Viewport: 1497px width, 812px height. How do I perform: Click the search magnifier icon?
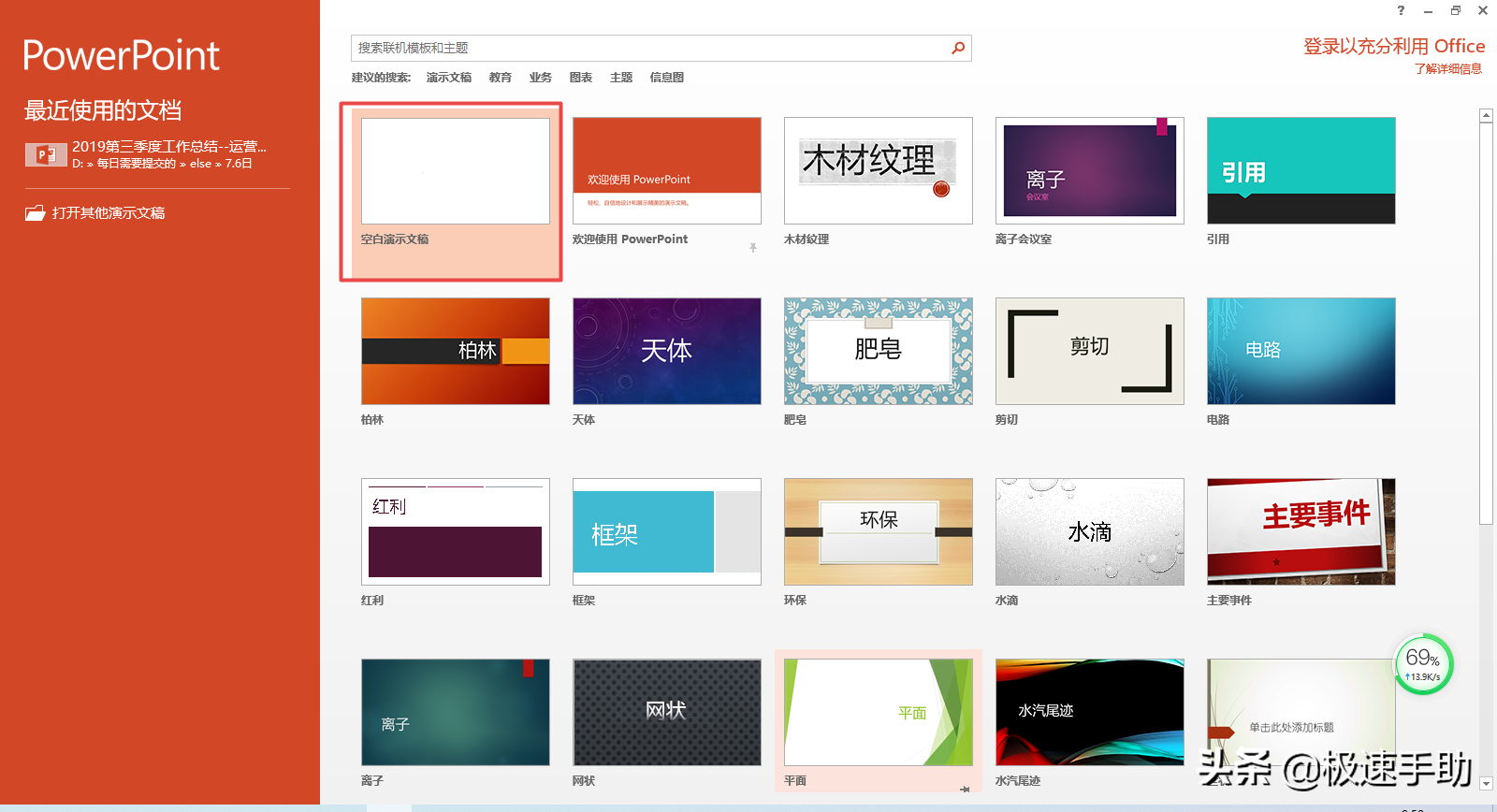958,48
